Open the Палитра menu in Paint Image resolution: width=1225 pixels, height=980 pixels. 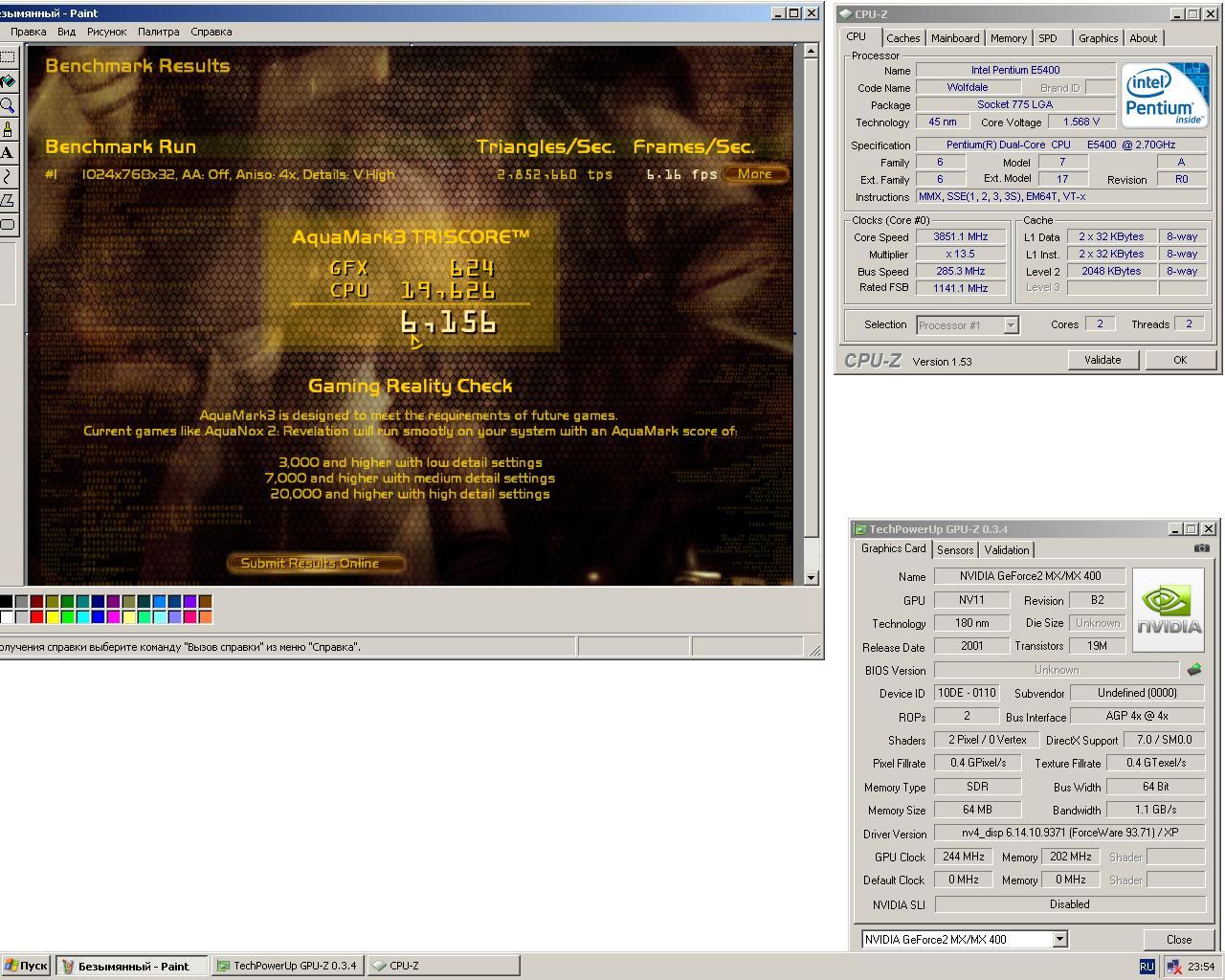(158, 32)
